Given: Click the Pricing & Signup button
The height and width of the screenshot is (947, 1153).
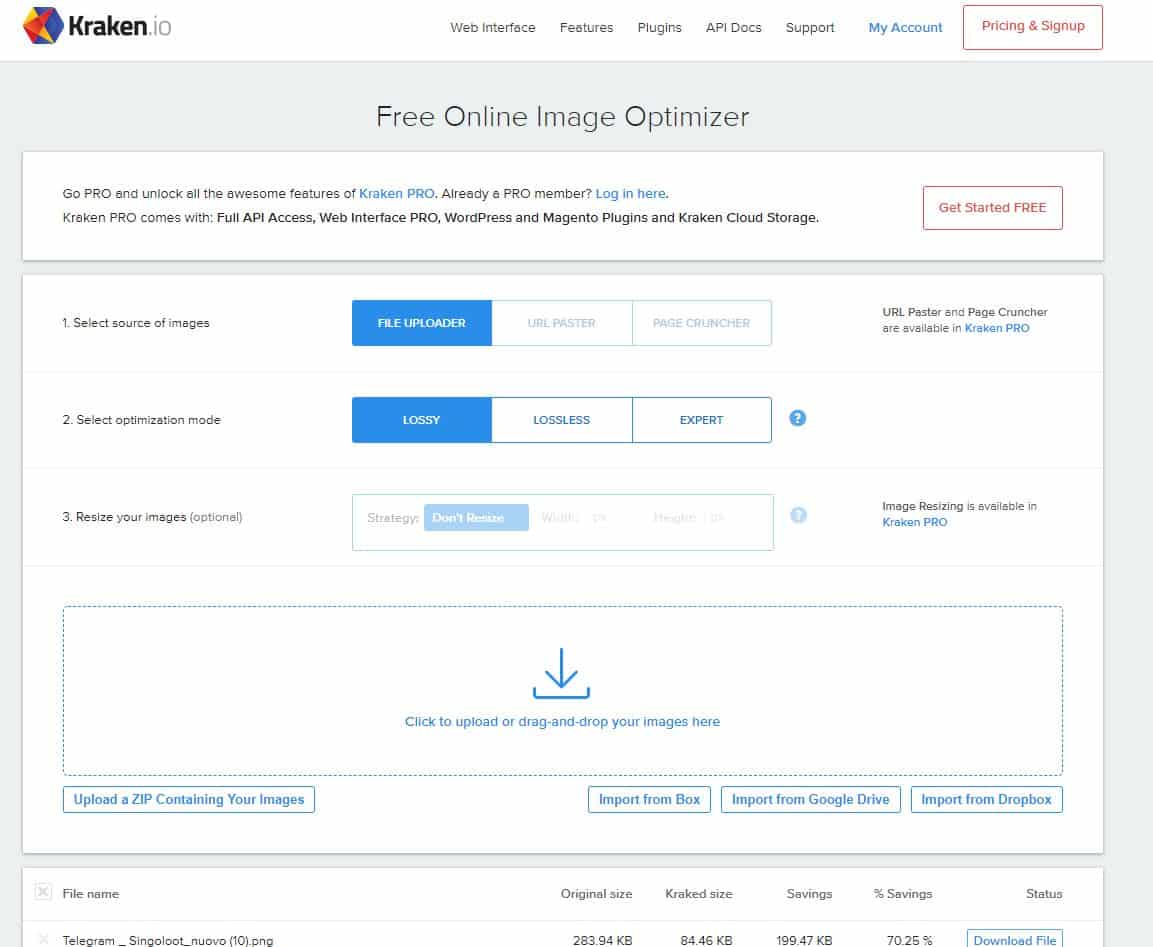Looking at the screenshot, I should pyautogui.click(x=1032, y=27).
